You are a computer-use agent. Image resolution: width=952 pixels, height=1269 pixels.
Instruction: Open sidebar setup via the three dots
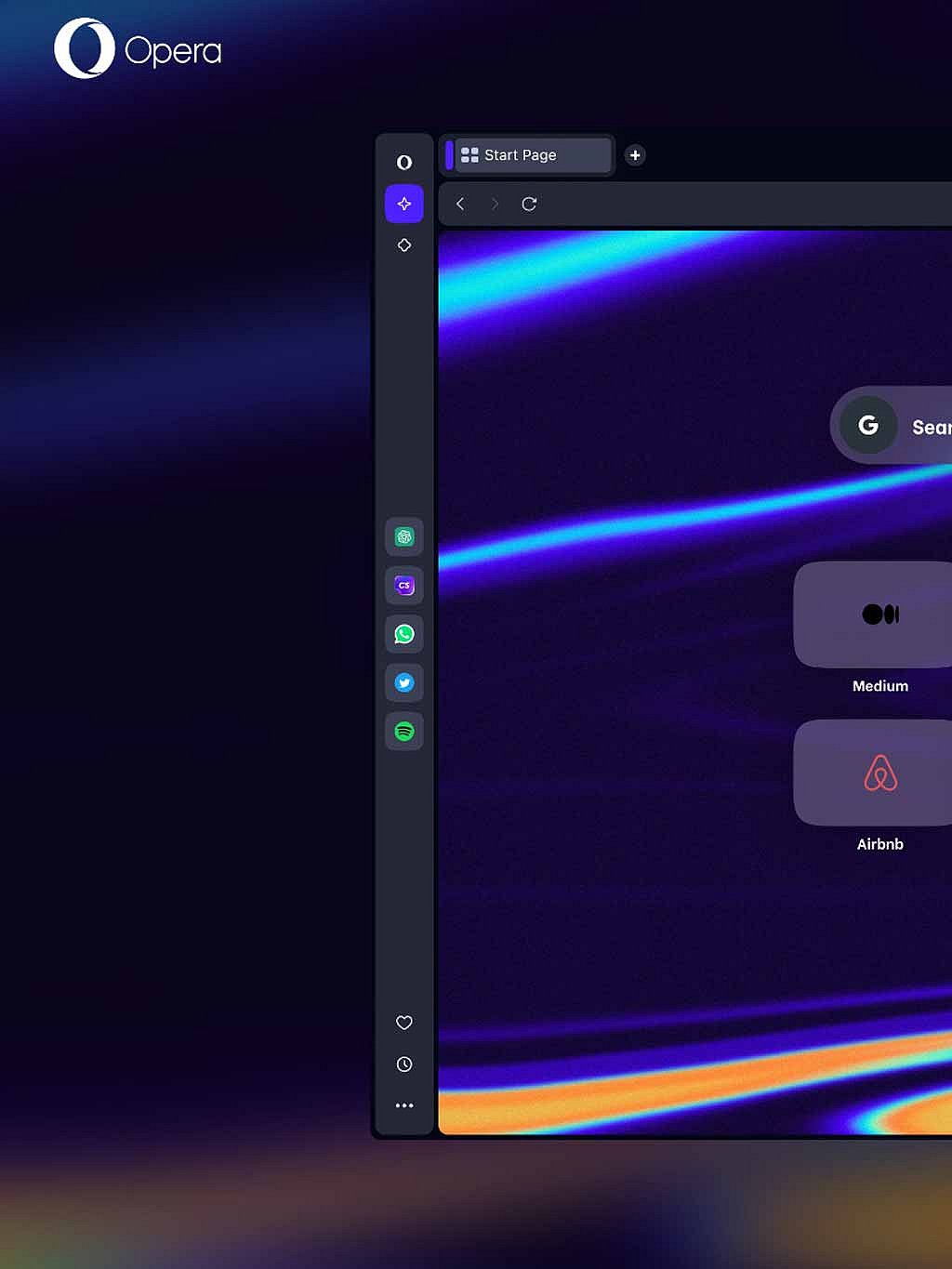click(x=404, y=1105)
